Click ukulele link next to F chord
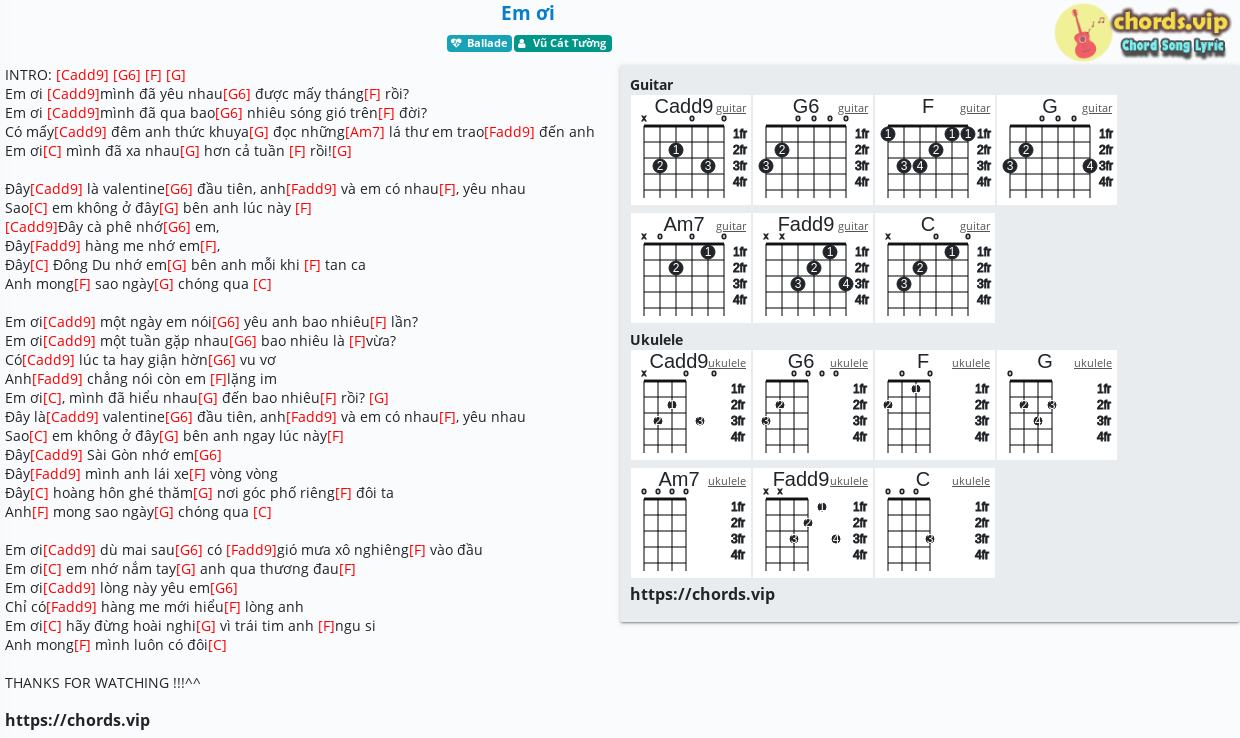 (971, 363)
